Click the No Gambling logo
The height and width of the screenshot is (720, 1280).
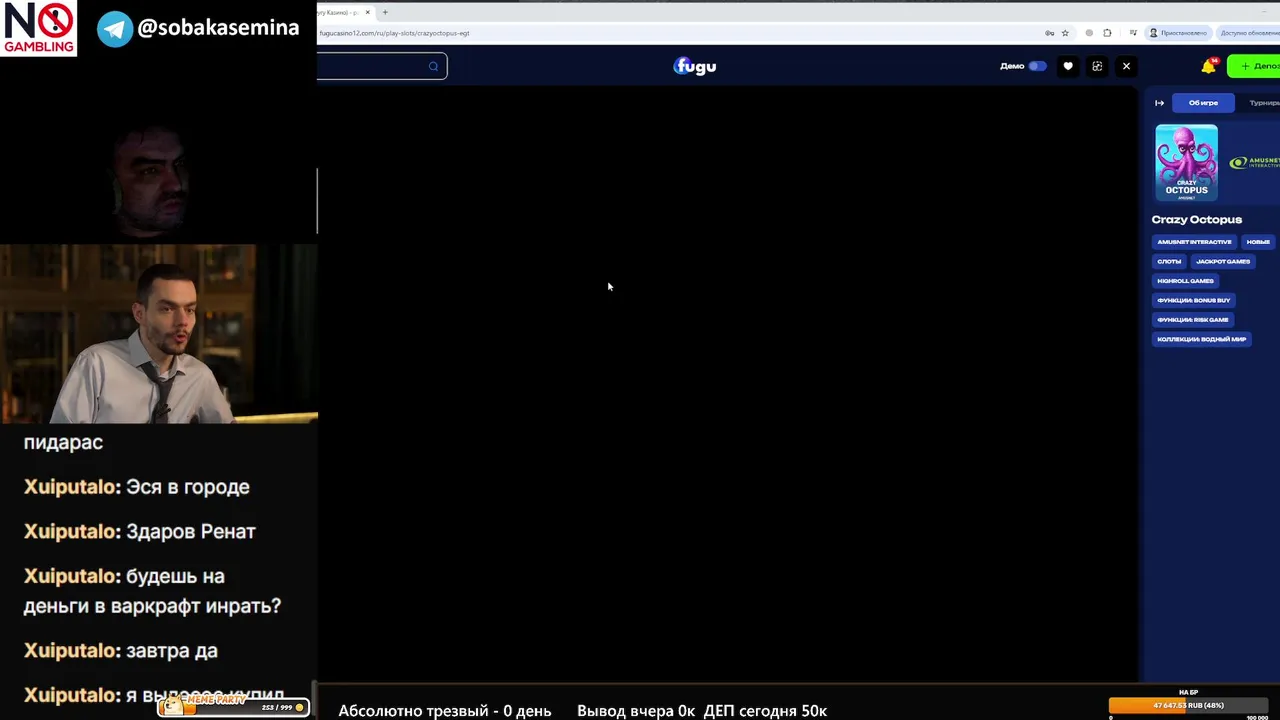(38, 28)
